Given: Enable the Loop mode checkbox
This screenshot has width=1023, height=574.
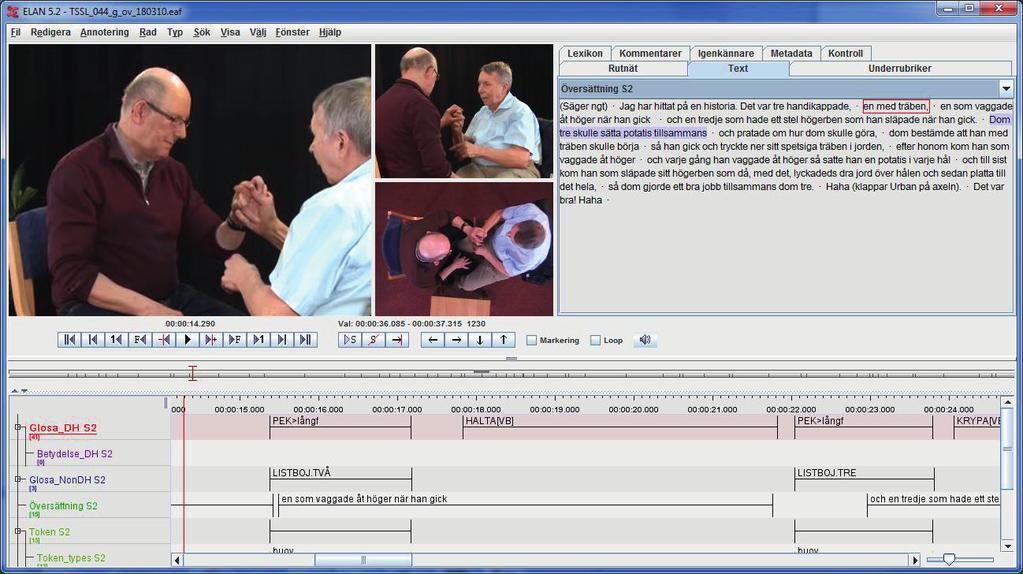Looking at the screenshot, I should pyautogui.click(x=595, y=340).
